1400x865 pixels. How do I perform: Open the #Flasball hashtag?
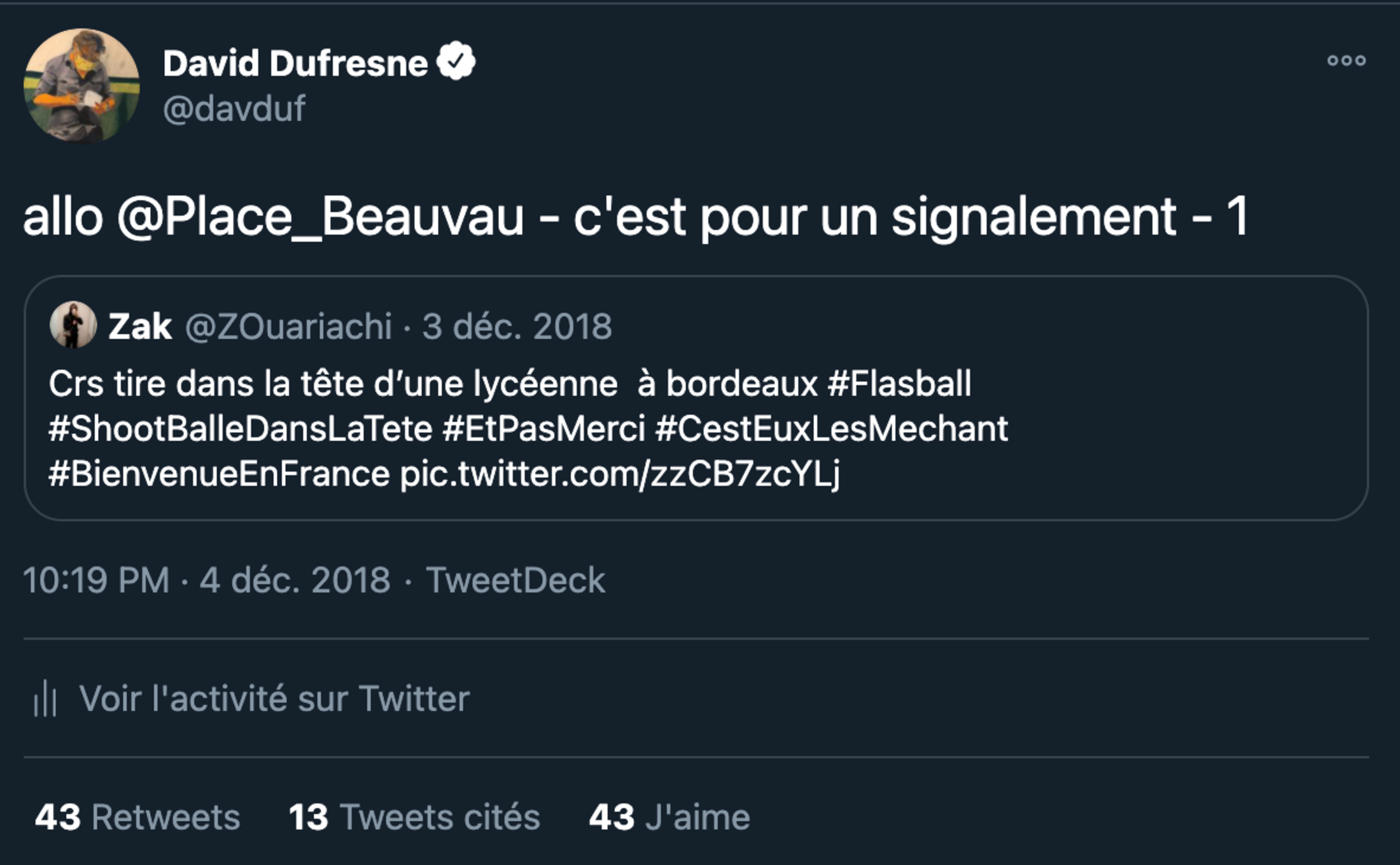[899, 384]
